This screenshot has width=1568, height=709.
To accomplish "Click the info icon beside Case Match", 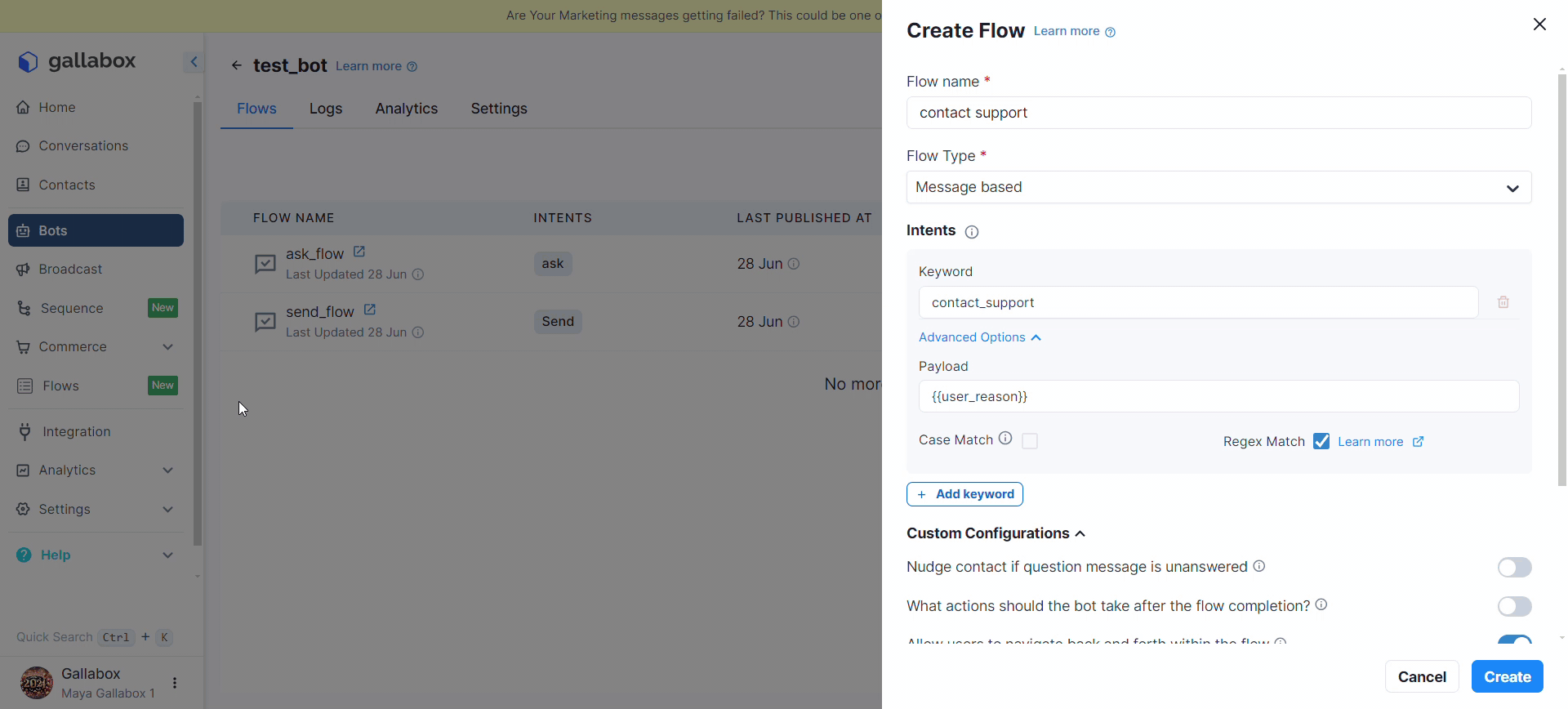I will 1005,439.
